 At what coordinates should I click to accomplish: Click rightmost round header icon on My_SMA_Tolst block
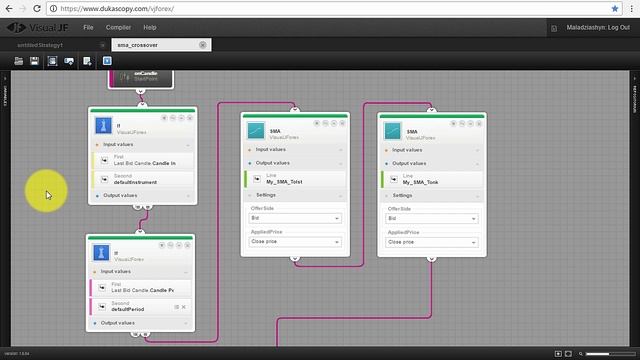point(342,123)
